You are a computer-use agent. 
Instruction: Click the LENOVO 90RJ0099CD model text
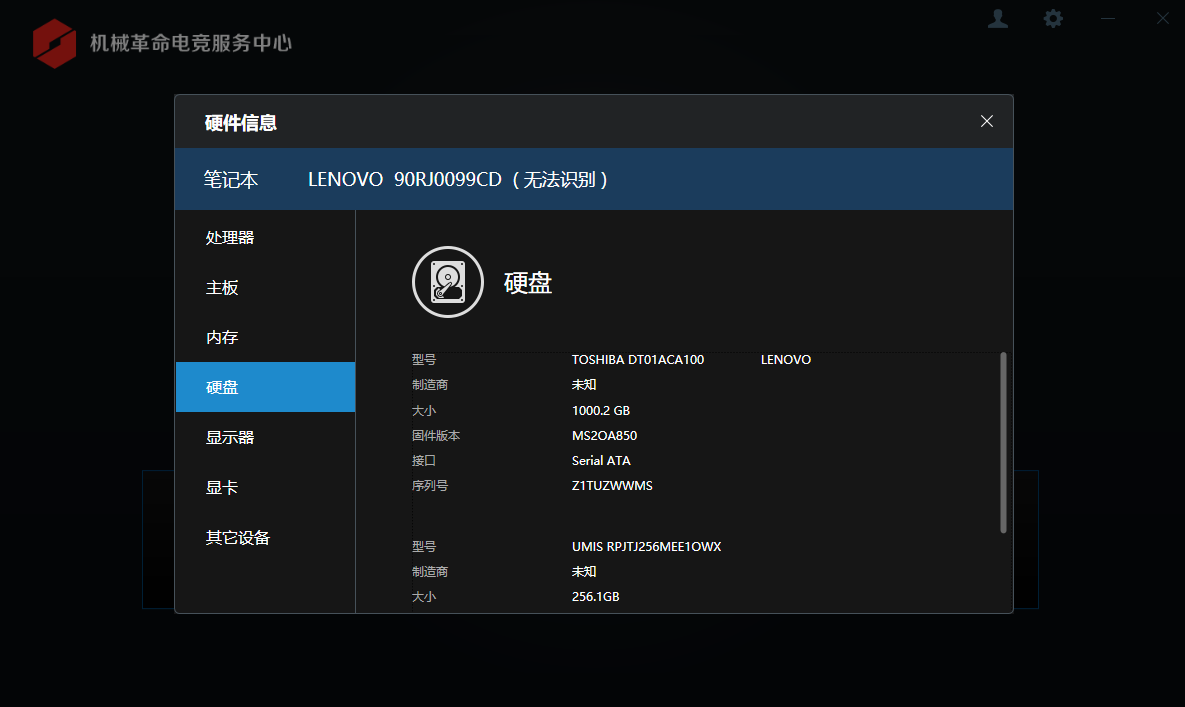pos(405,179)
